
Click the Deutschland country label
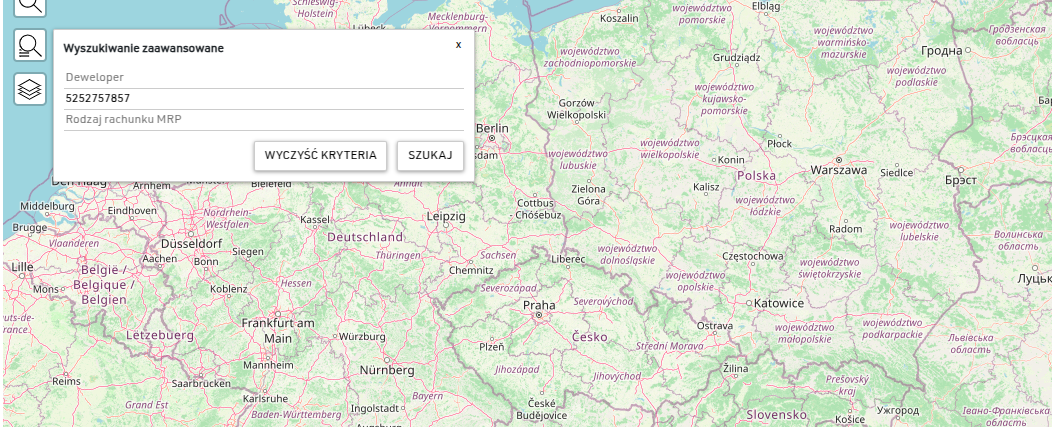click(x=365, y=237)
